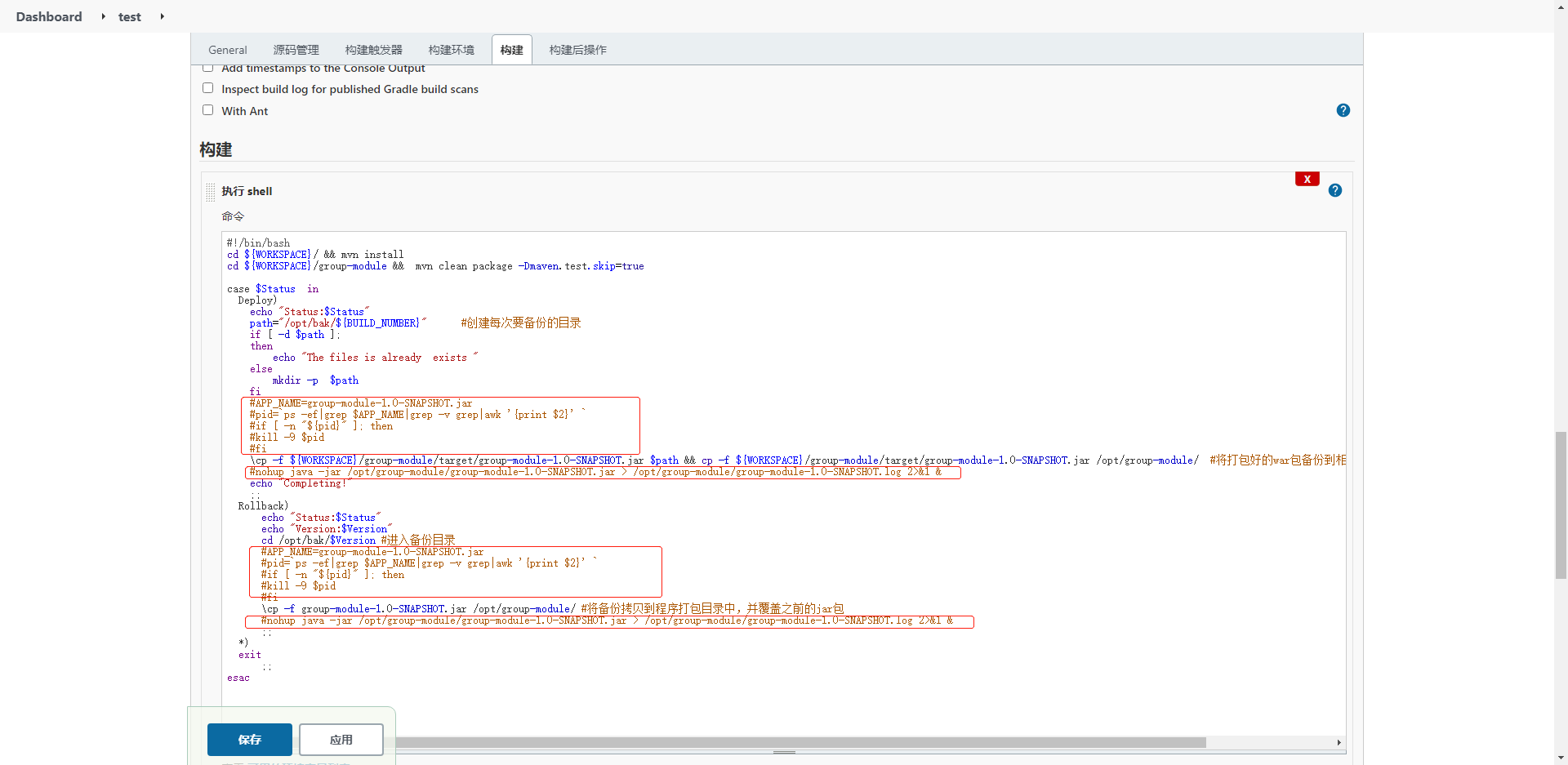This screenshot has width=1568, height=765.
Task: Click the horizontal scrollbar of the command box
Action: click(800, 742)
